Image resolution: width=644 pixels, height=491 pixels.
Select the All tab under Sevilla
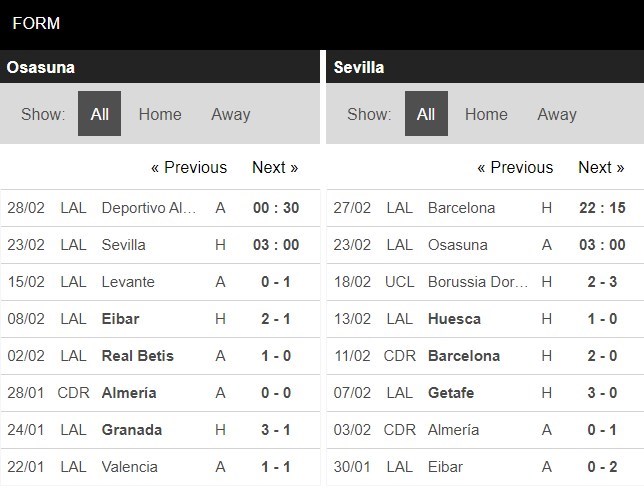pyautogui.click(x=426, y=114)
